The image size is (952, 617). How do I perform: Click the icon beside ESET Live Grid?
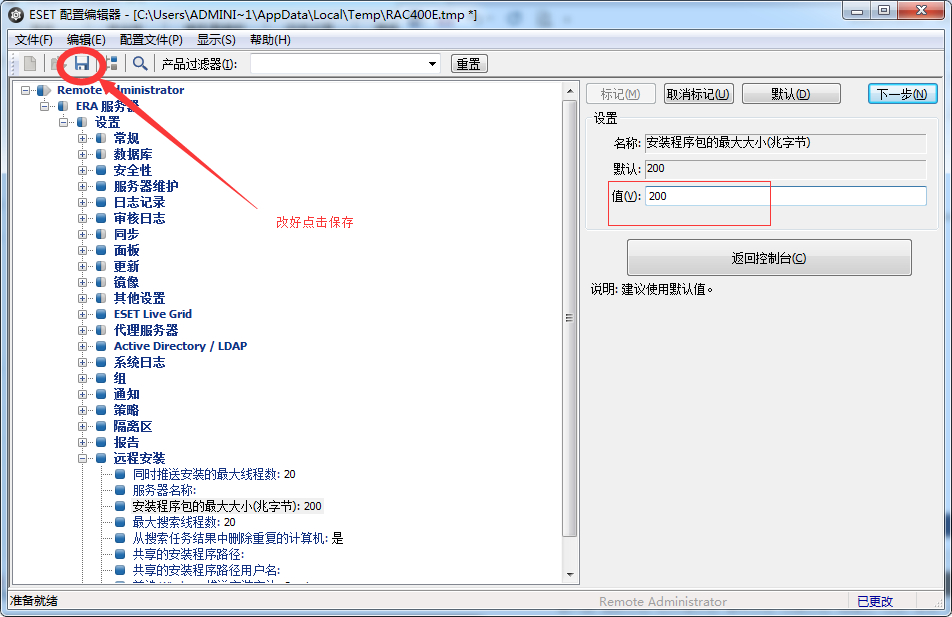pos(101,314)
